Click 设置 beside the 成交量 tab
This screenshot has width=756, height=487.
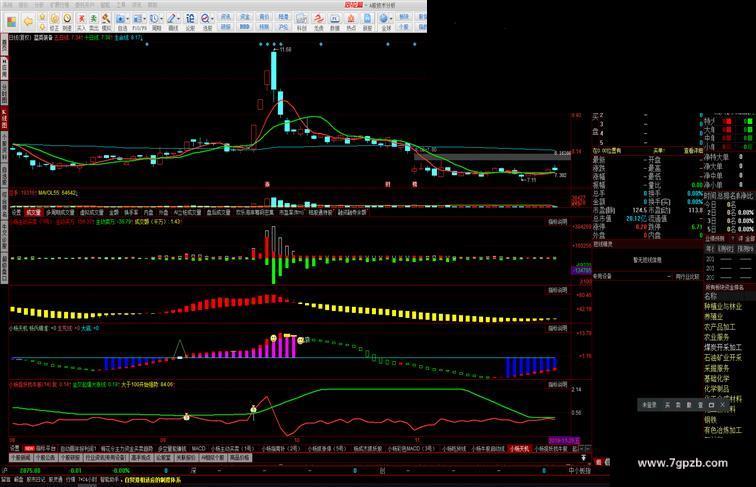click(16, 212)
